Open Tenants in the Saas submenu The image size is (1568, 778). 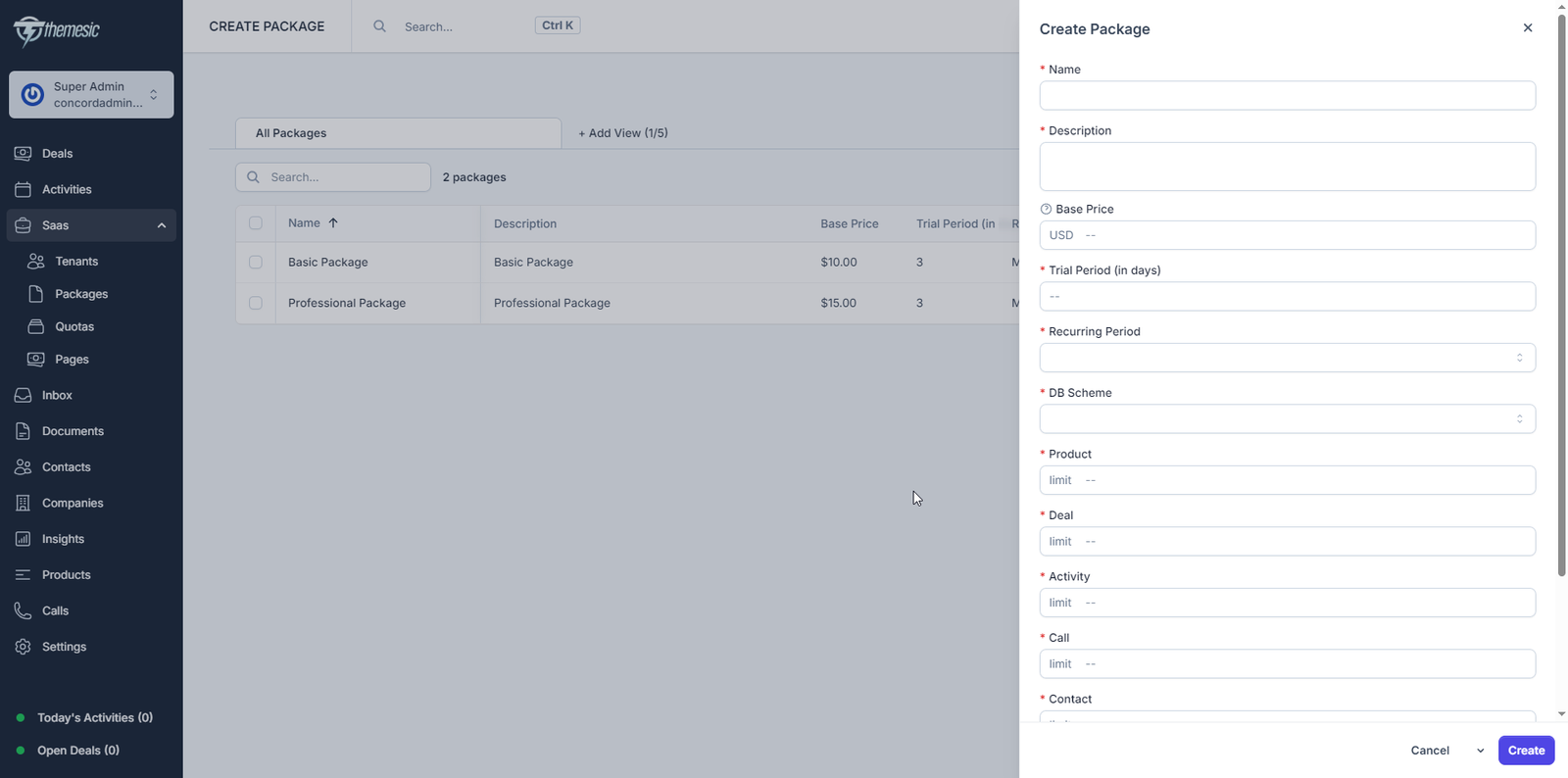pyautogui.click(x=76, y=262)
